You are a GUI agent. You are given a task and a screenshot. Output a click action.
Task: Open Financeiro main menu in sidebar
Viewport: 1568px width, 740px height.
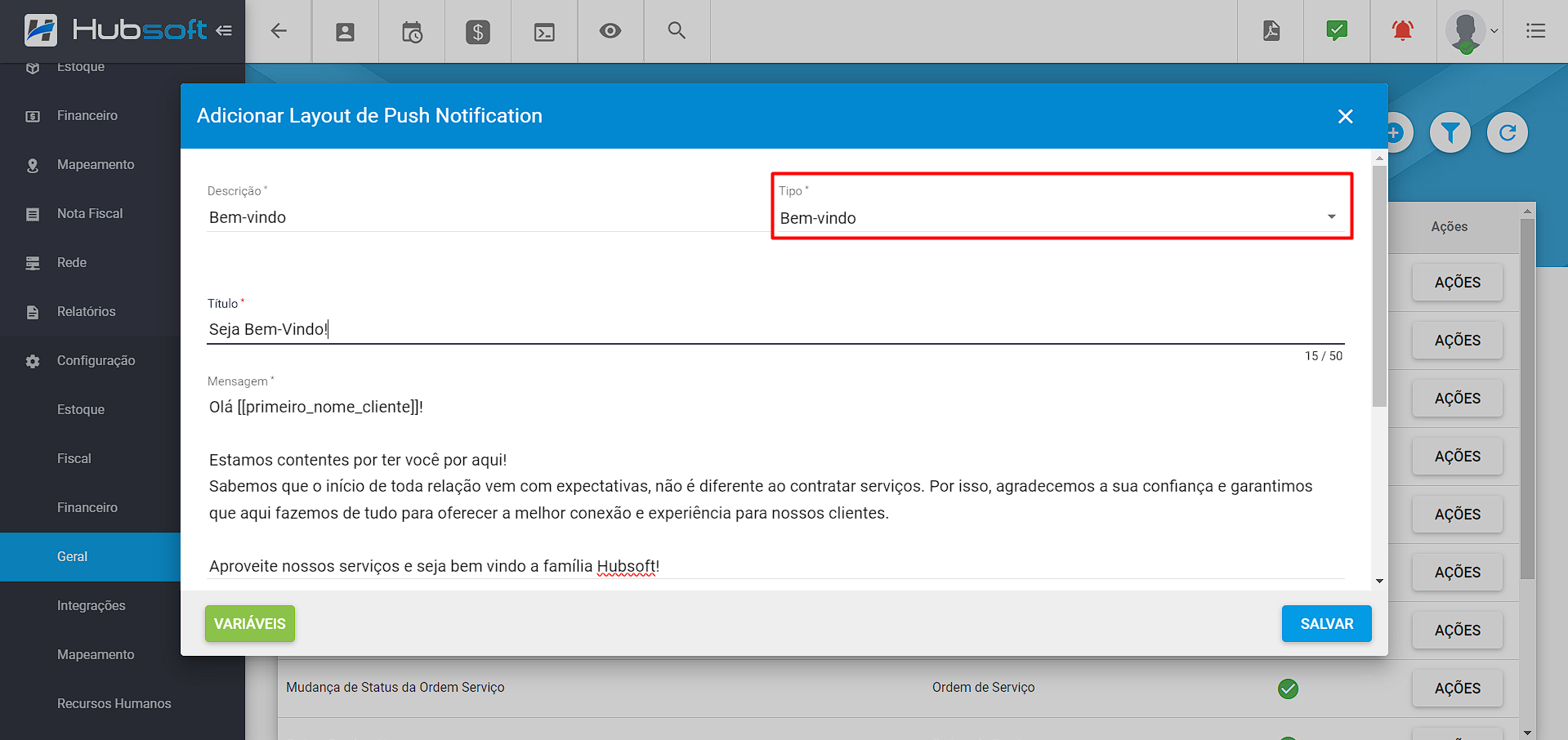click(87, 115)
